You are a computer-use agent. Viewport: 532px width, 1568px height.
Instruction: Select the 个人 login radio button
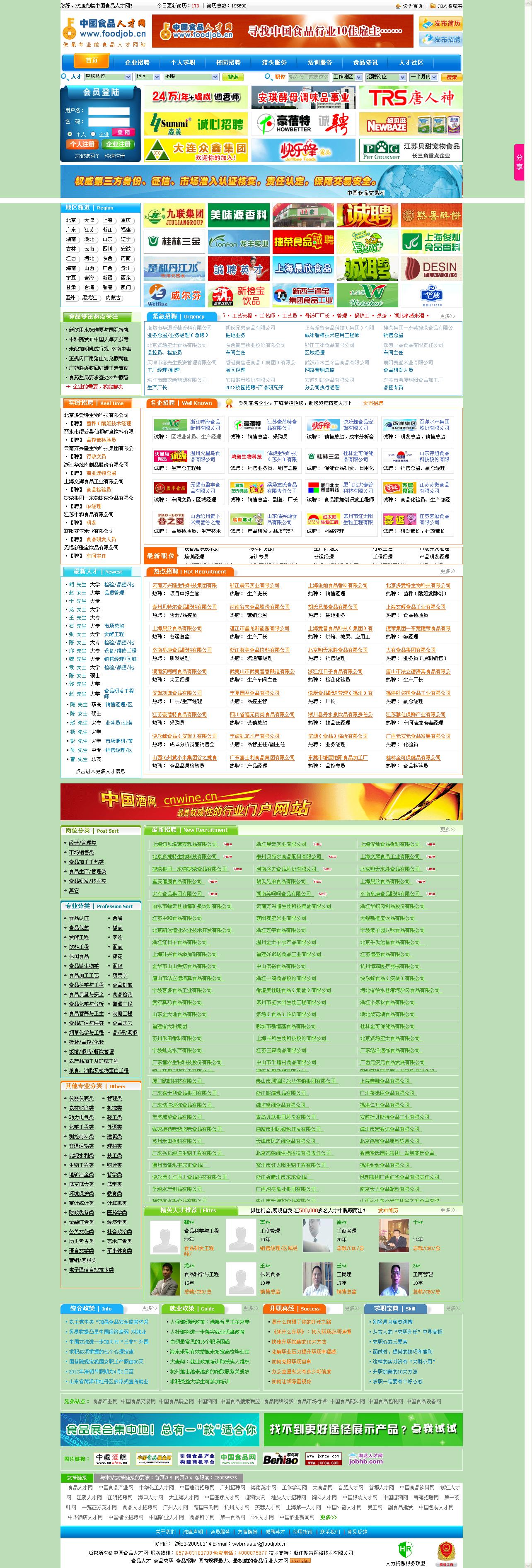[70, 134]
